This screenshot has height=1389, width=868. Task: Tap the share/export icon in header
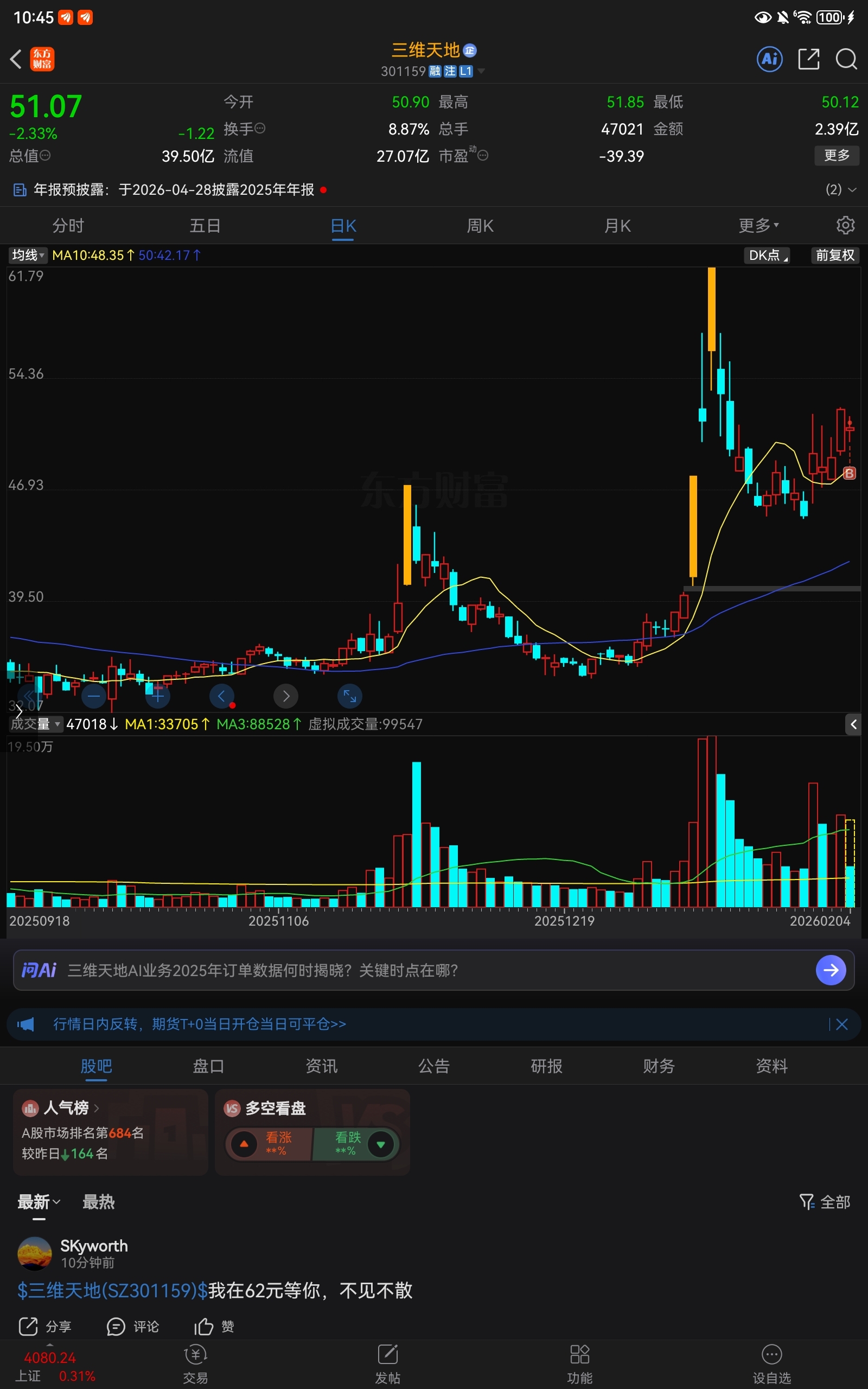point(808,59)
